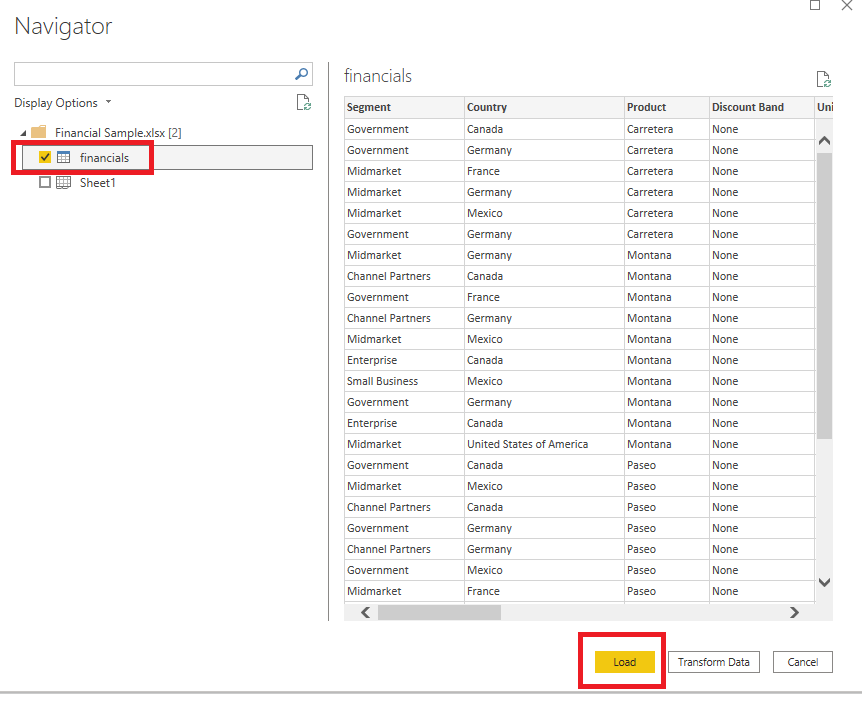The image size is (868, 715).
Task: Open the Display Options dropdown
Action: point(63,103)
